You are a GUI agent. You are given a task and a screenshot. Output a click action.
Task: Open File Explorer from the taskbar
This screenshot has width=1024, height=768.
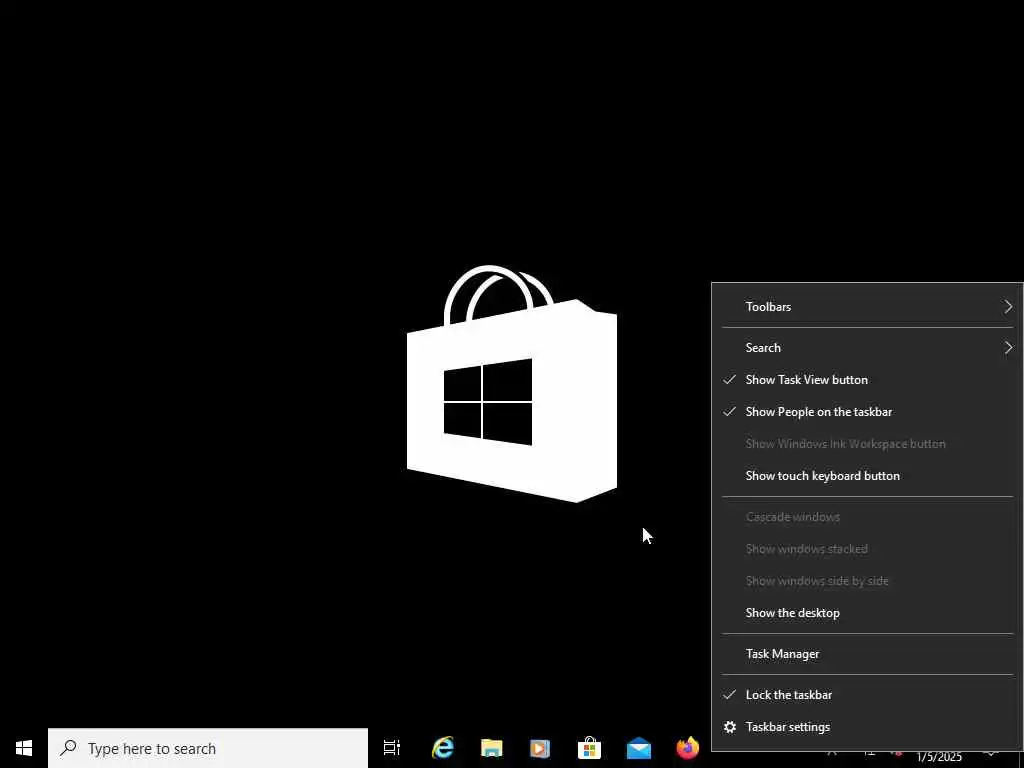click(x=492, y=748)
